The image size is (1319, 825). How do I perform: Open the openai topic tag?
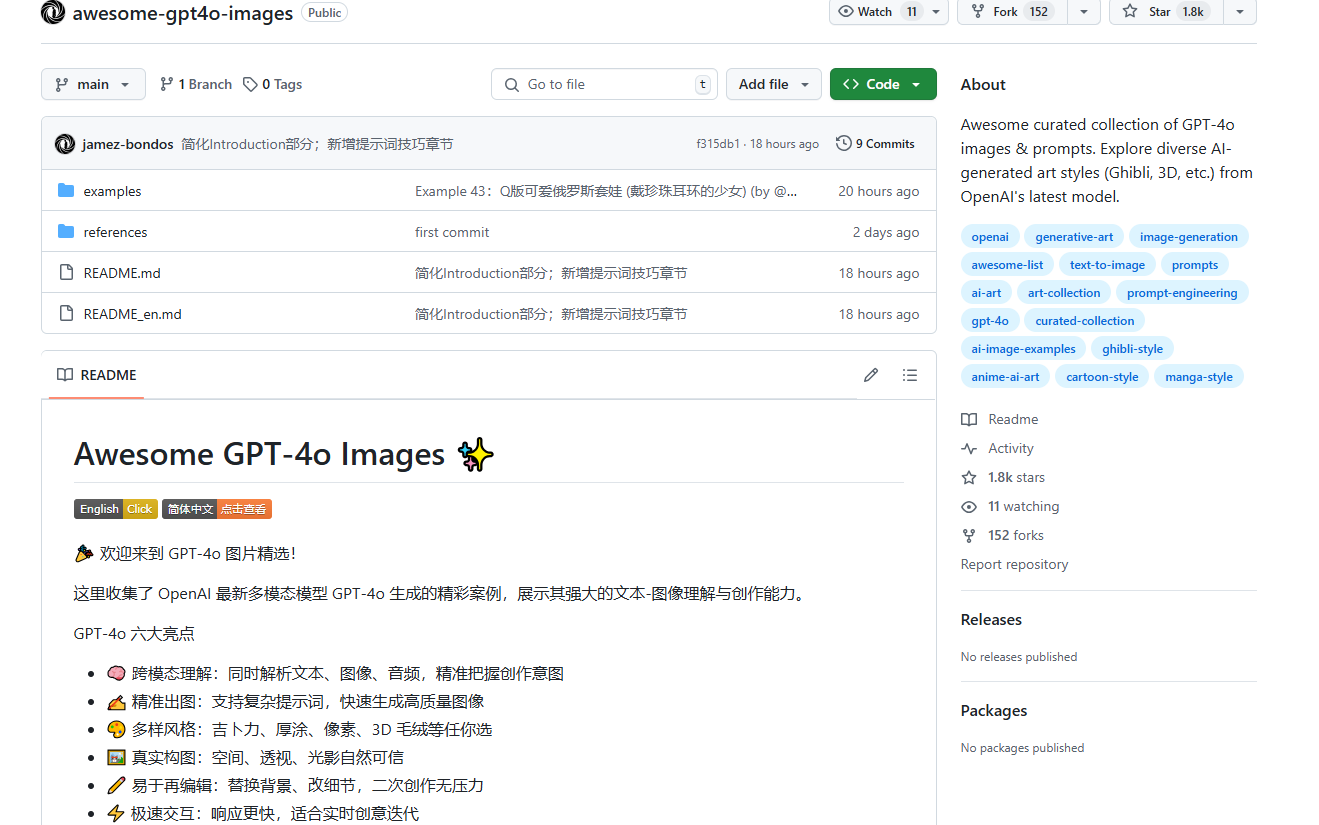pos(990,237)
